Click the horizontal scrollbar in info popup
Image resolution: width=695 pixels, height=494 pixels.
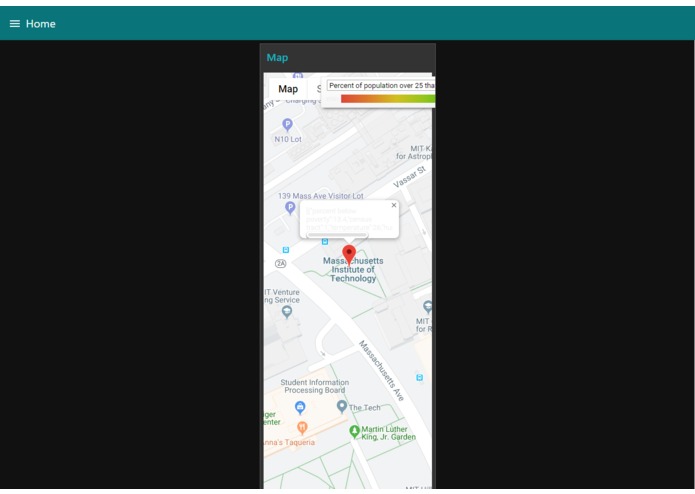click(x=337, y=235)
